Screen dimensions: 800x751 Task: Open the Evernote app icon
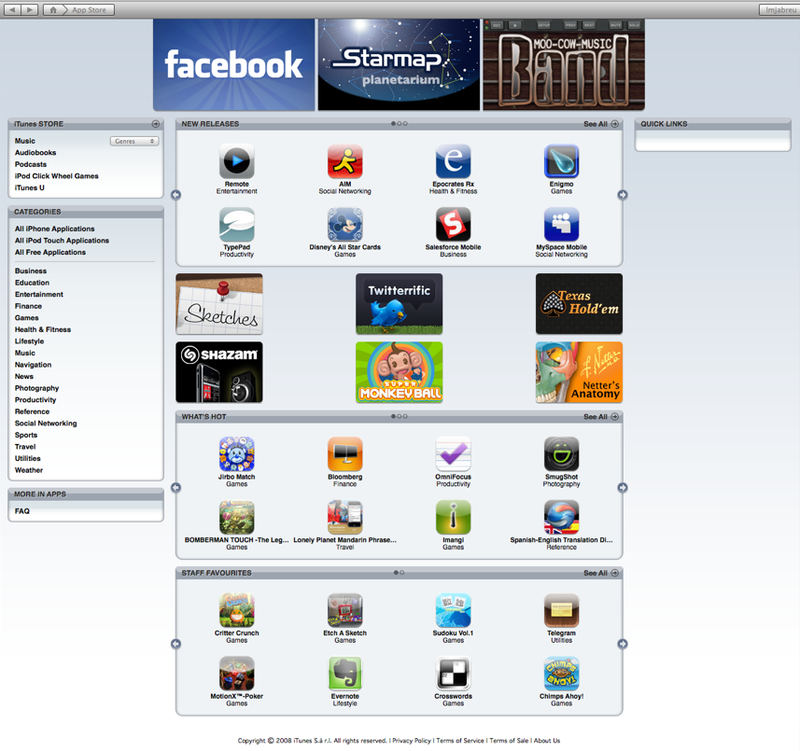point(345,673)
